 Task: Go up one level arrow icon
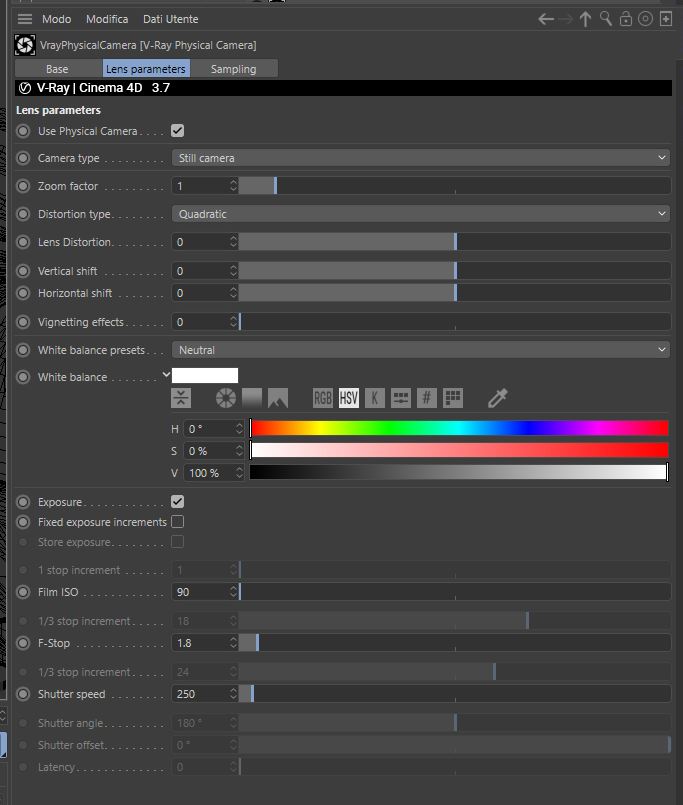click(x=585, y=19)
